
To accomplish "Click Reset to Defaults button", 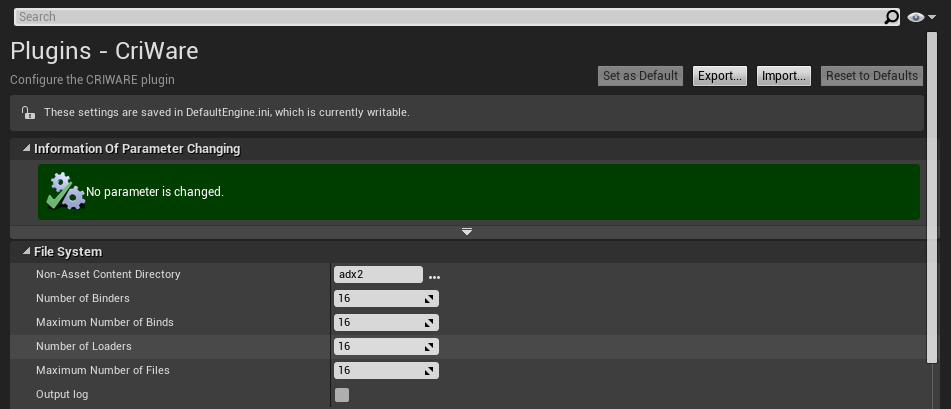I will point(872,76).
